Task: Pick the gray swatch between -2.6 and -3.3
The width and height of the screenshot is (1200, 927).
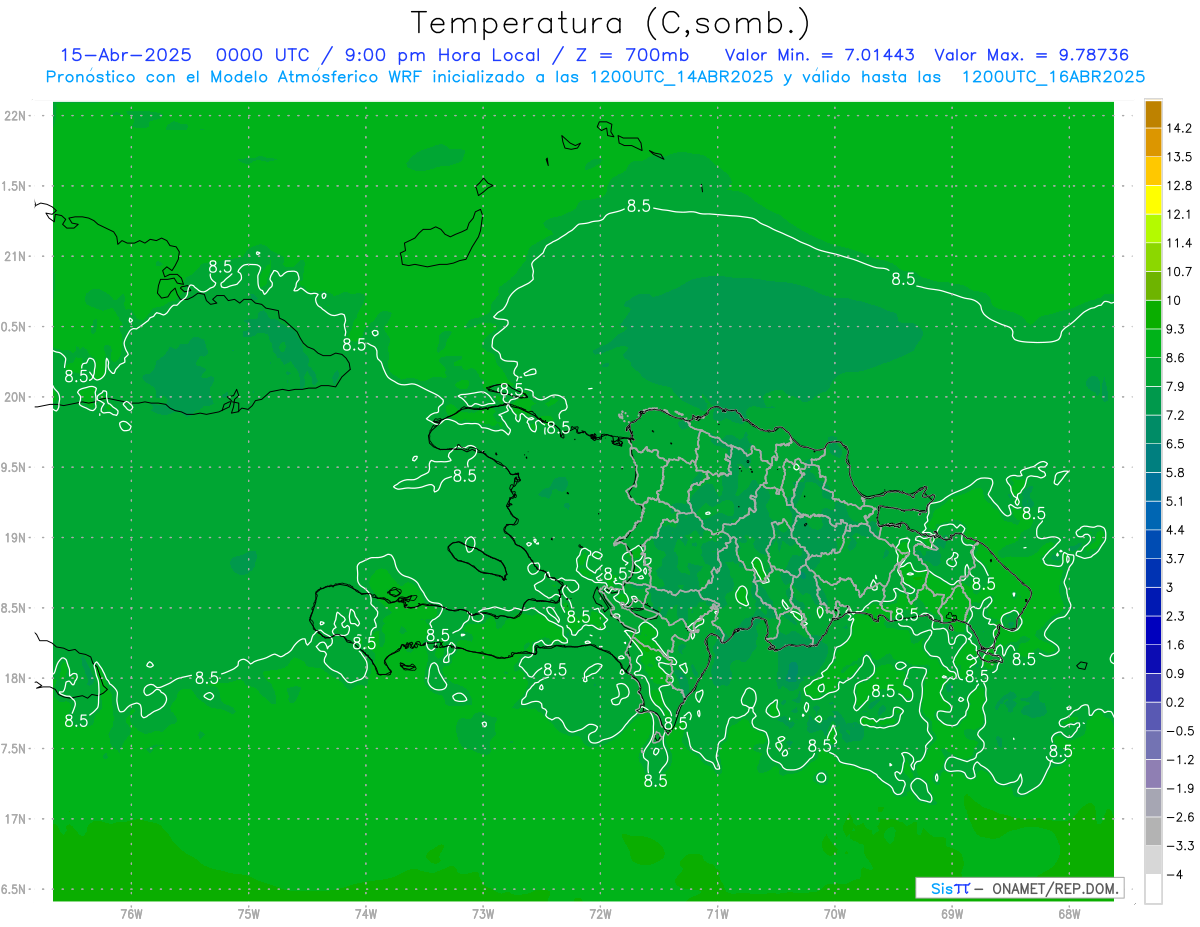Action: [x=1153, y=831]
